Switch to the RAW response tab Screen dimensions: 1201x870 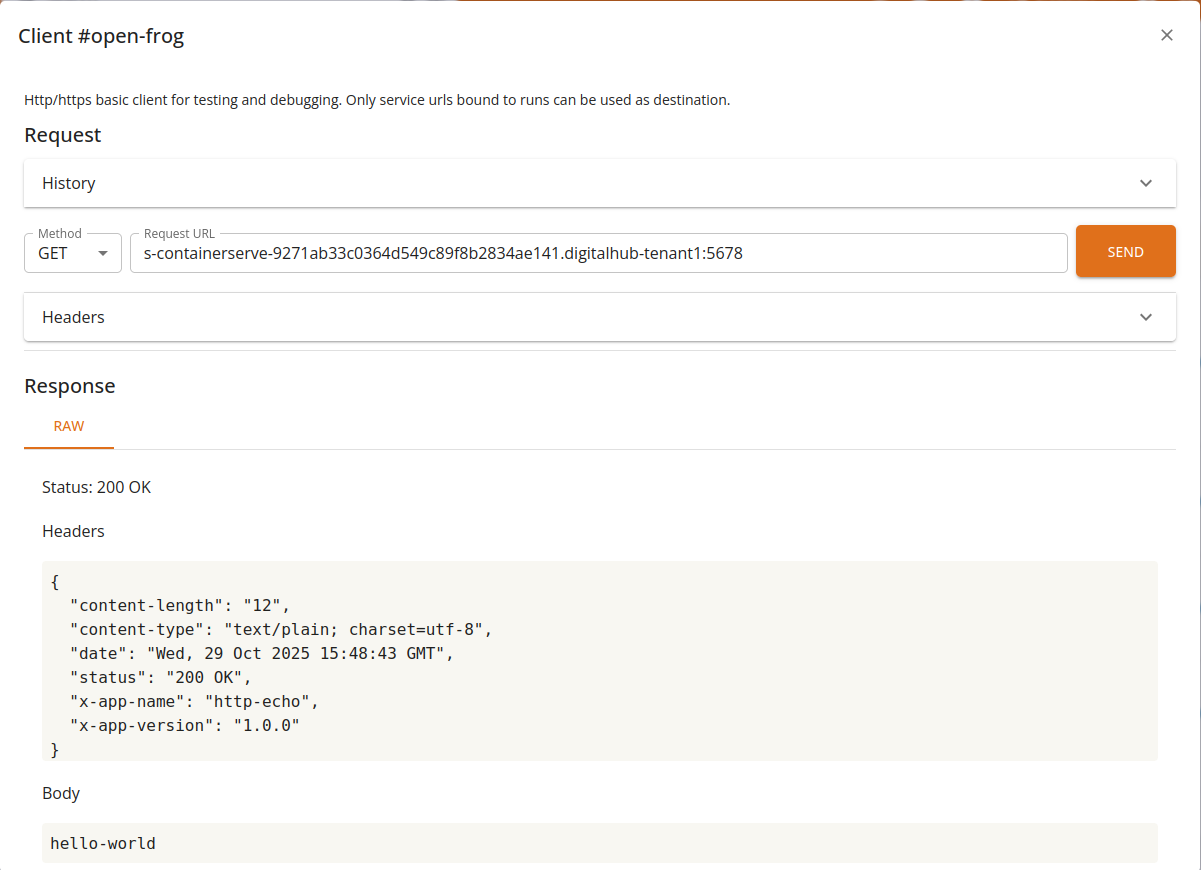click(x=68, y=426)
